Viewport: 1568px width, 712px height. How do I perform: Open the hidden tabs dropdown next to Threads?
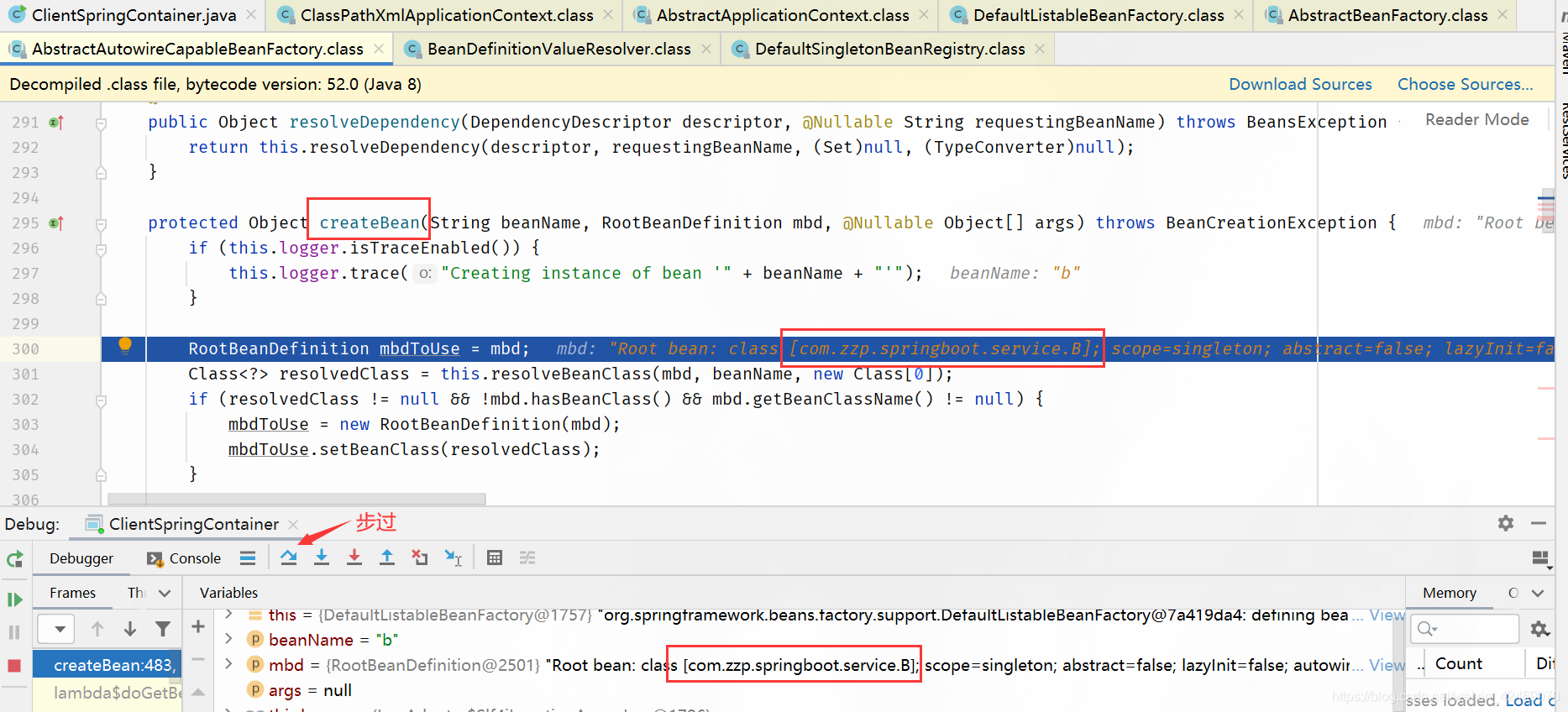(x=165, y=593)
